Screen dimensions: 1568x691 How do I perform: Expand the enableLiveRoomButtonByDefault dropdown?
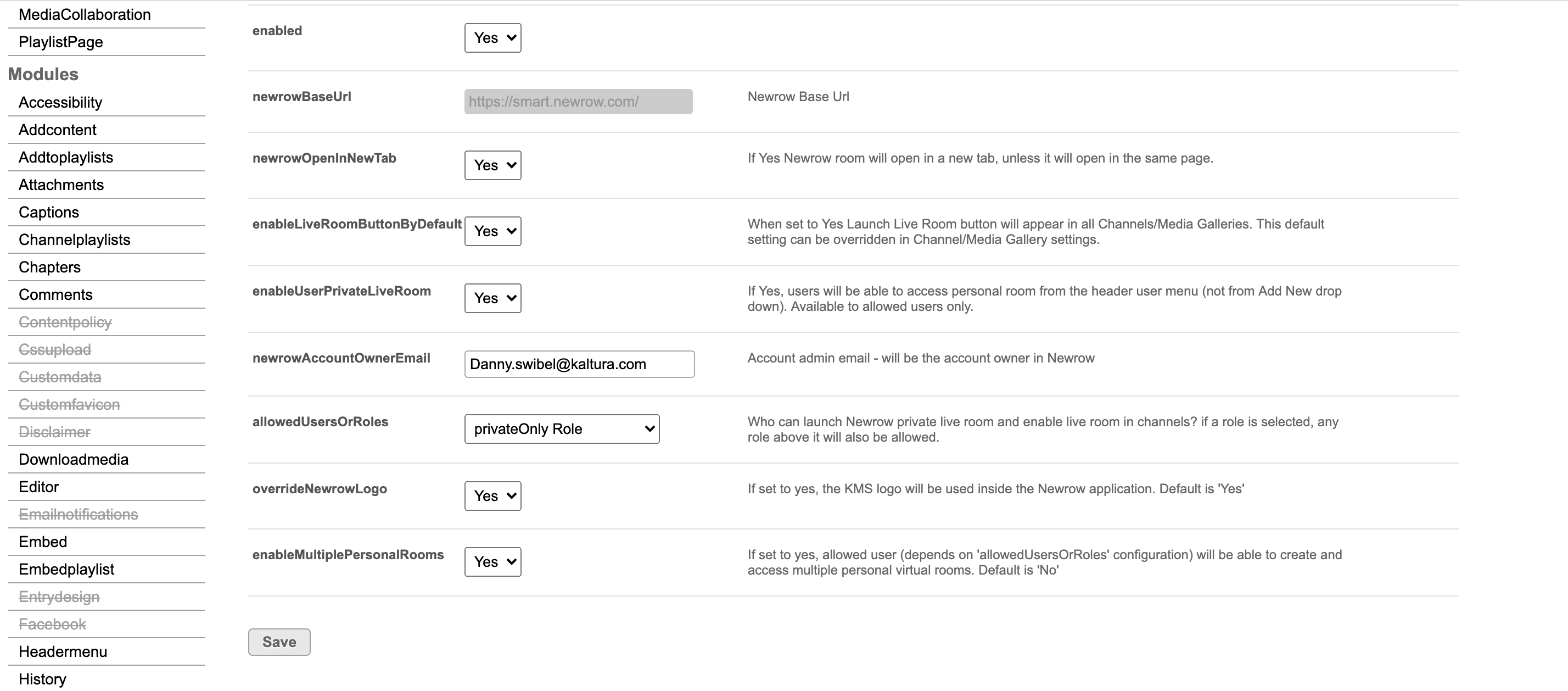(x=492, y=231)
